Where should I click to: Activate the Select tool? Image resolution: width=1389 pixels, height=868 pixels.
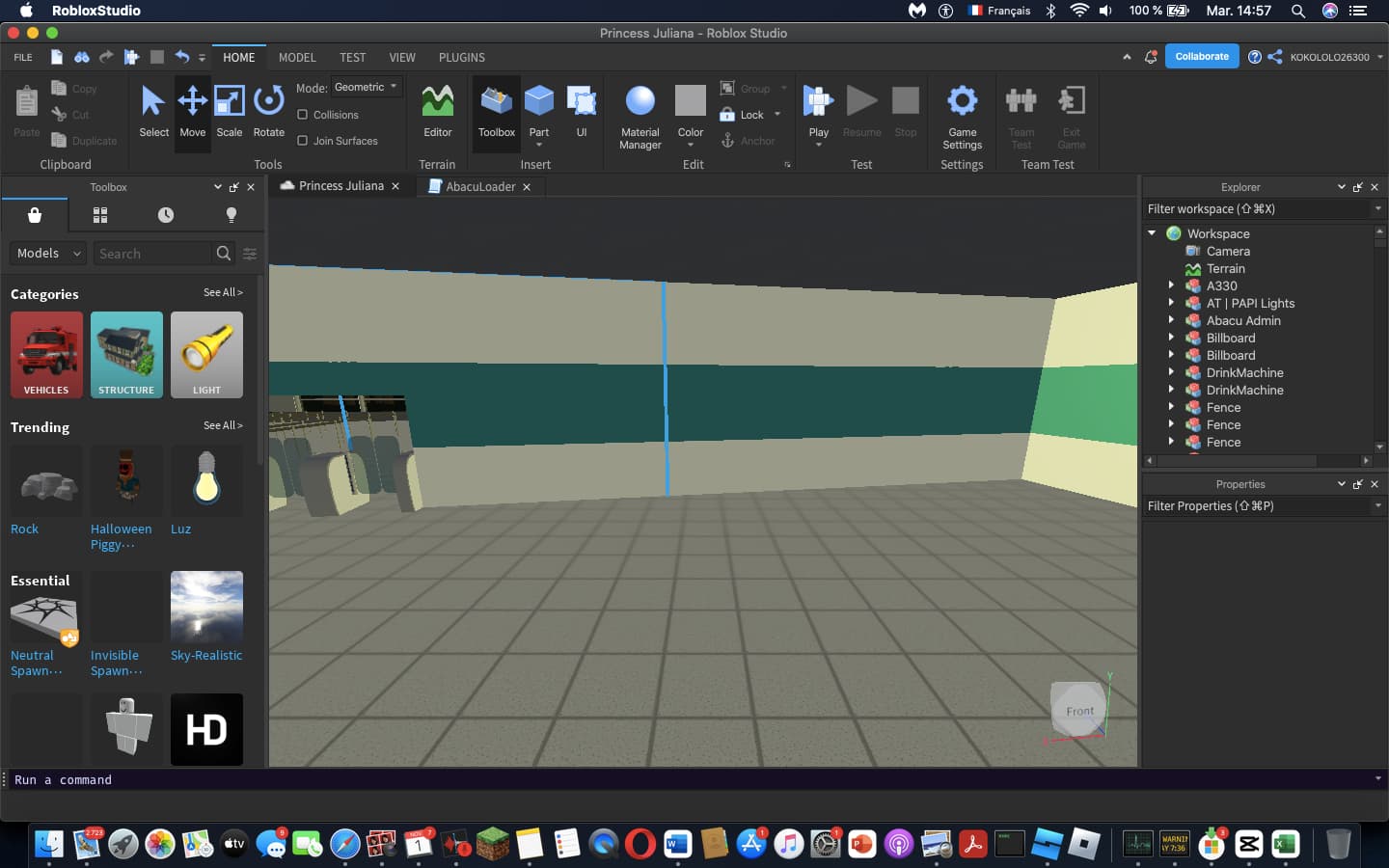153,111
